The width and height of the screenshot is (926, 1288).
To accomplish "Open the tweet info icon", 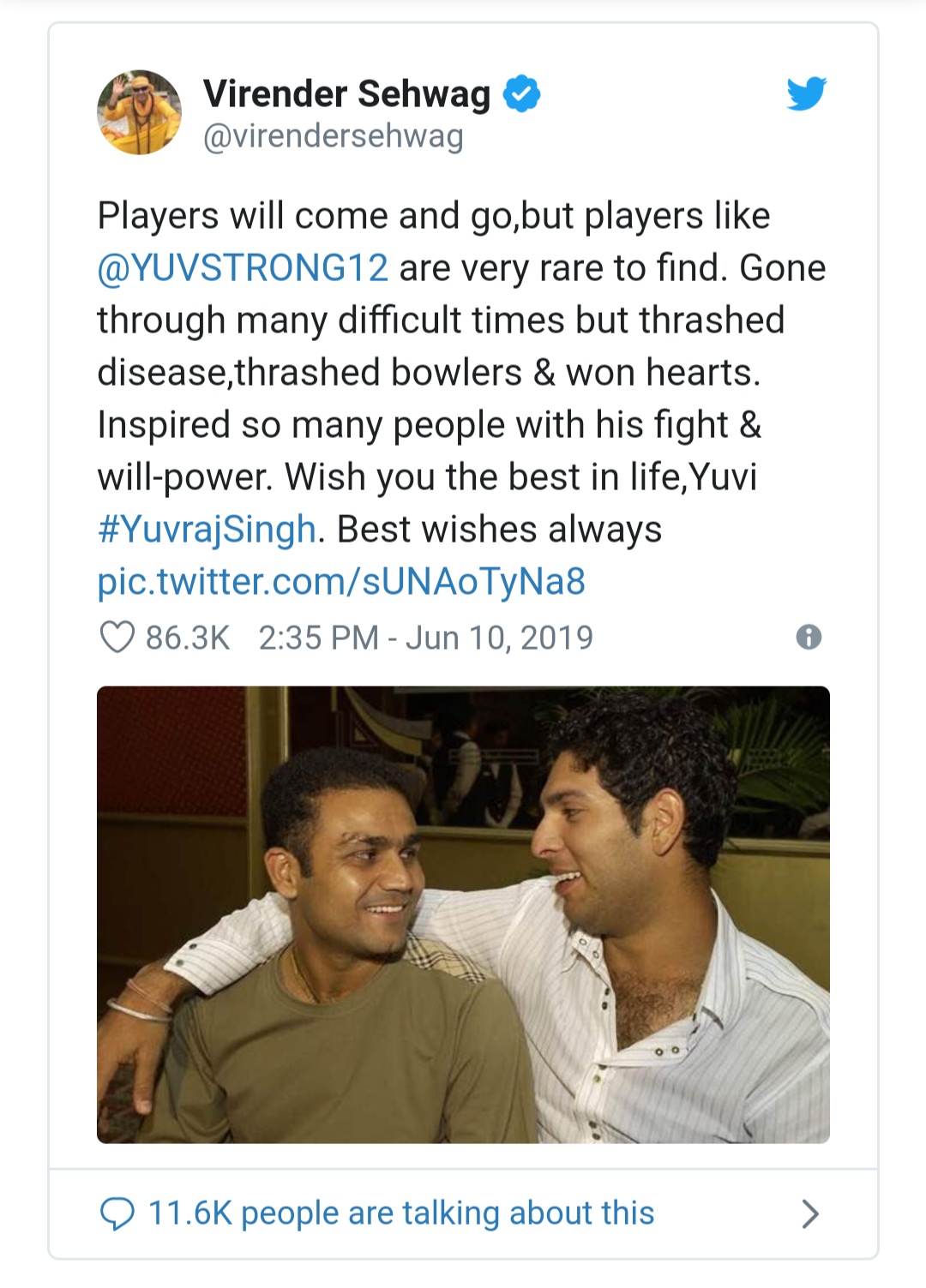I will coord(809,637).
